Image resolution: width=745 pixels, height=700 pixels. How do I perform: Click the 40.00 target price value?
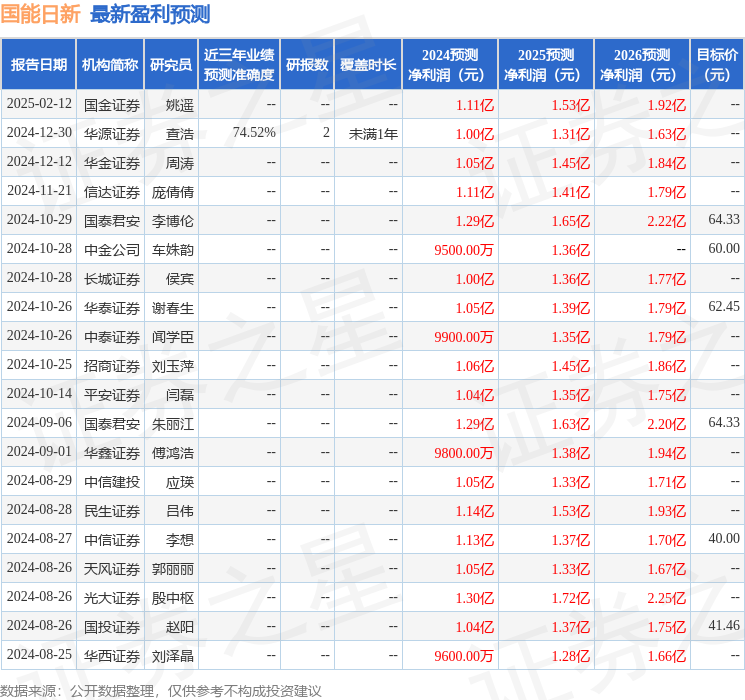724,539
